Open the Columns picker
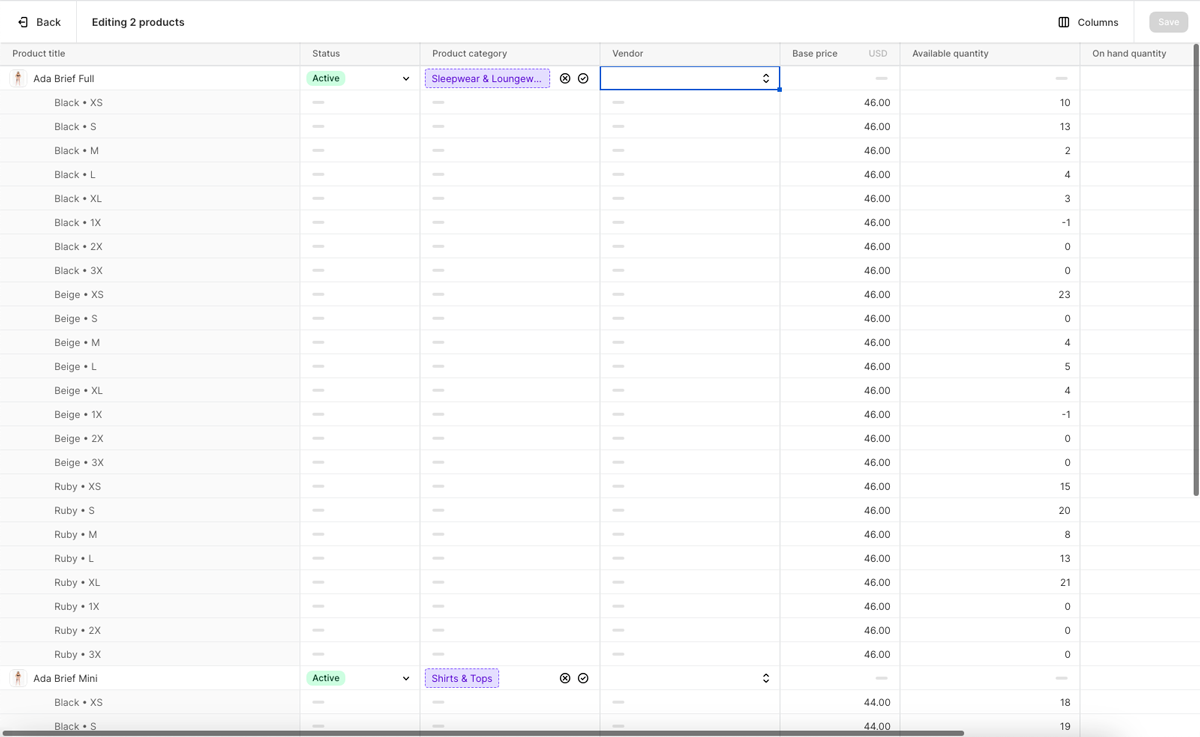The image size is (1200, 737). click(x=1088, y=22)
